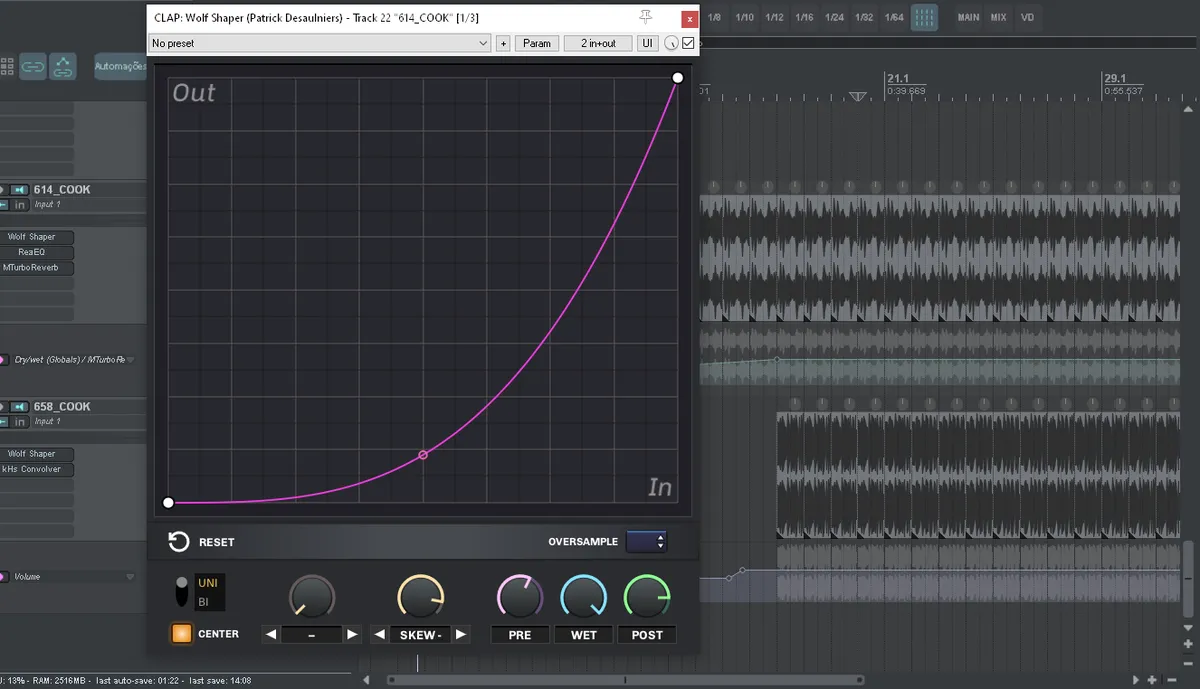The height and width of the screenshot is (689, 1200).
Task: Click the wet/dry mix knob icon in plugin header
Action: tap(671, 43)
